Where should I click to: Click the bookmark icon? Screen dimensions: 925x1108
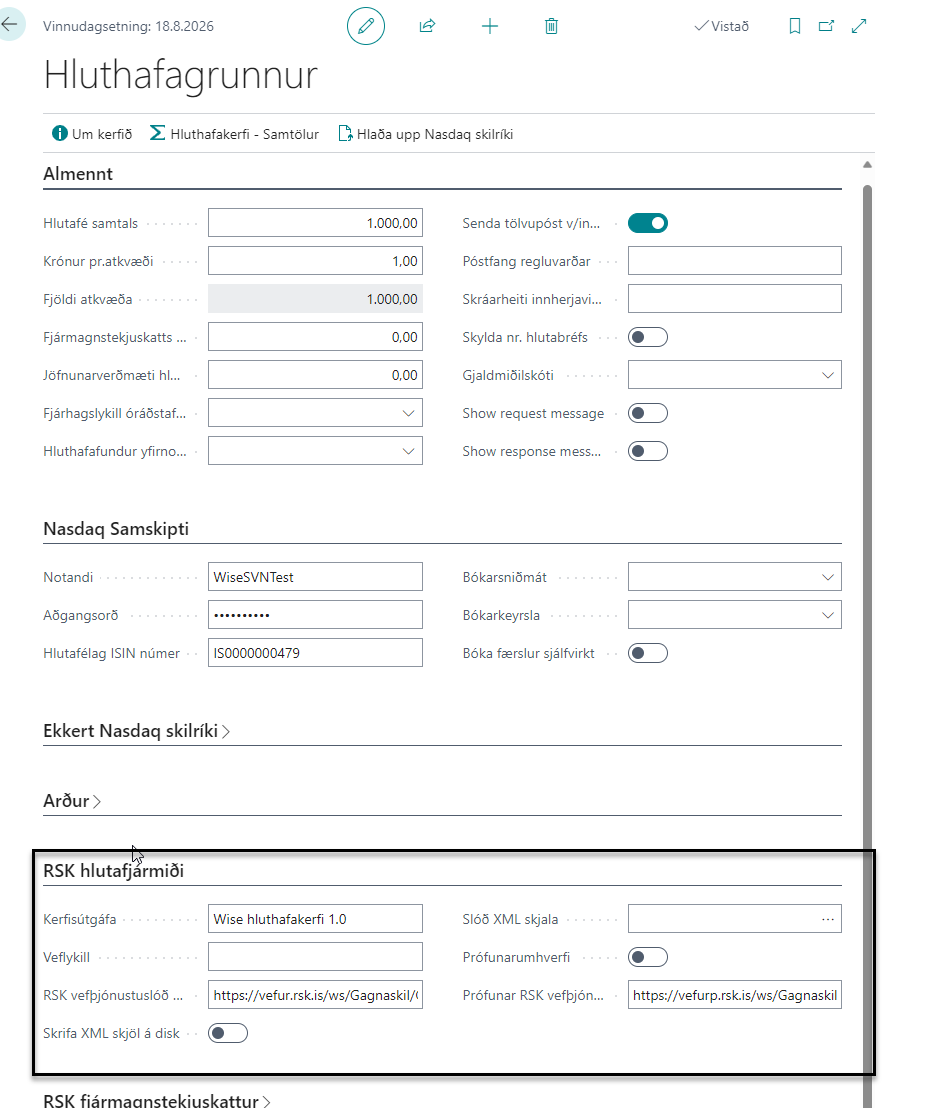pos(795,27)
